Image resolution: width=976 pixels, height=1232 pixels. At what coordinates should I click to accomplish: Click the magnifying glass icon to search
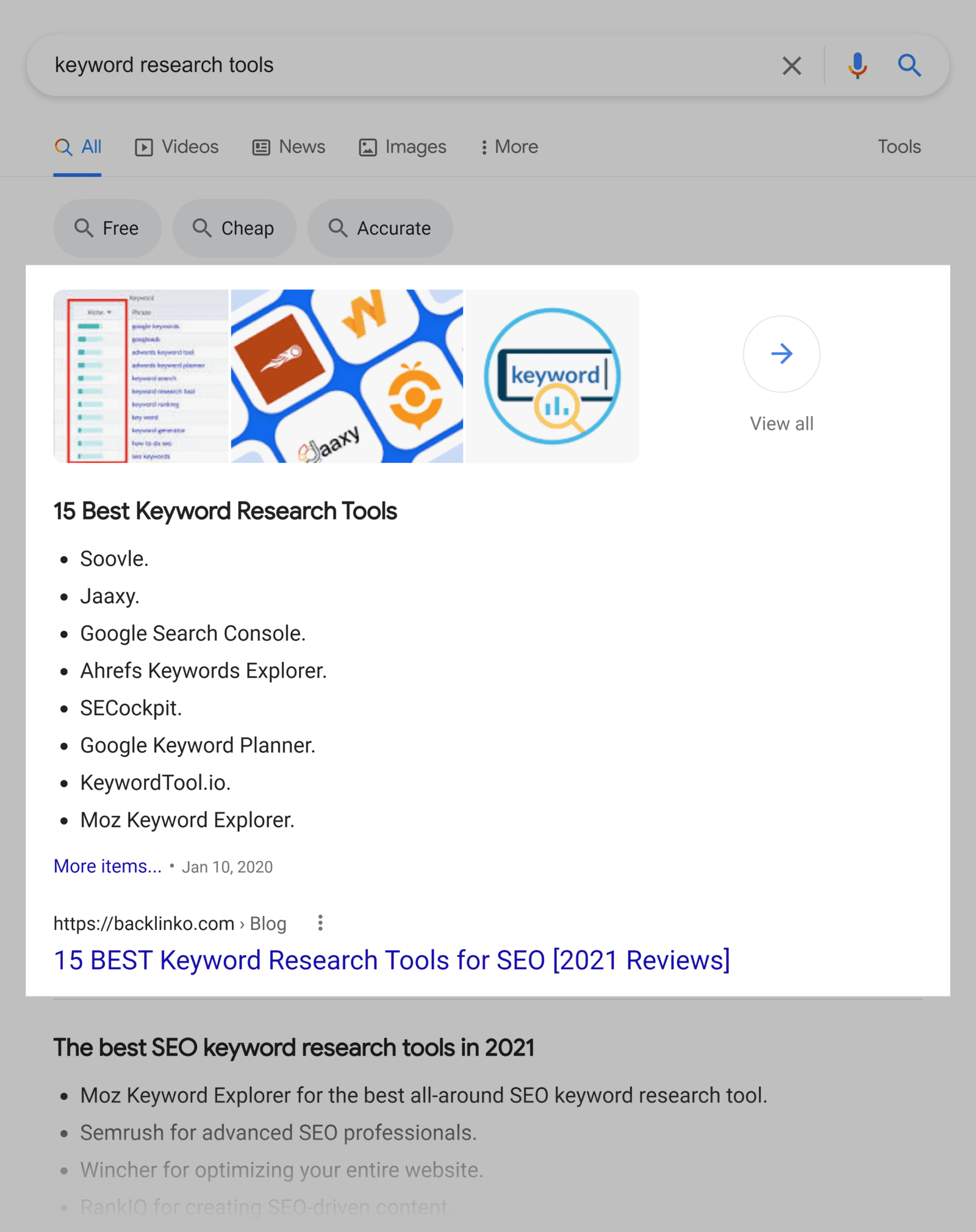909,65
